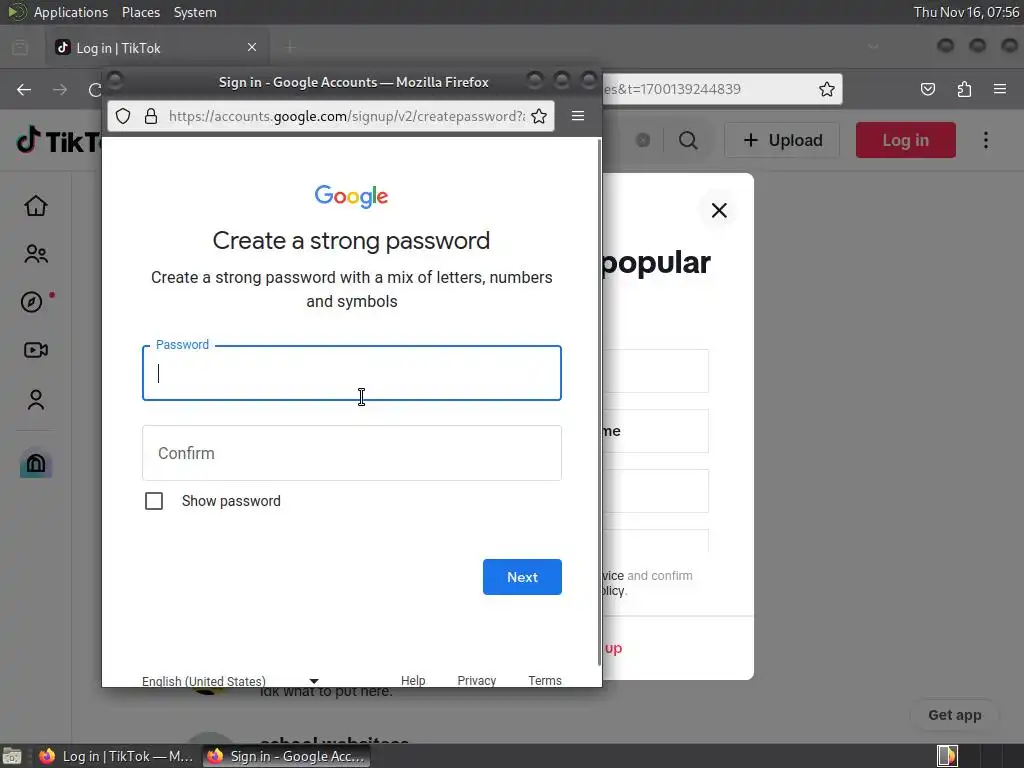1024x768 pixels.
Task: Select the Log in | TikTok browser tab
Action: [157, 48]
